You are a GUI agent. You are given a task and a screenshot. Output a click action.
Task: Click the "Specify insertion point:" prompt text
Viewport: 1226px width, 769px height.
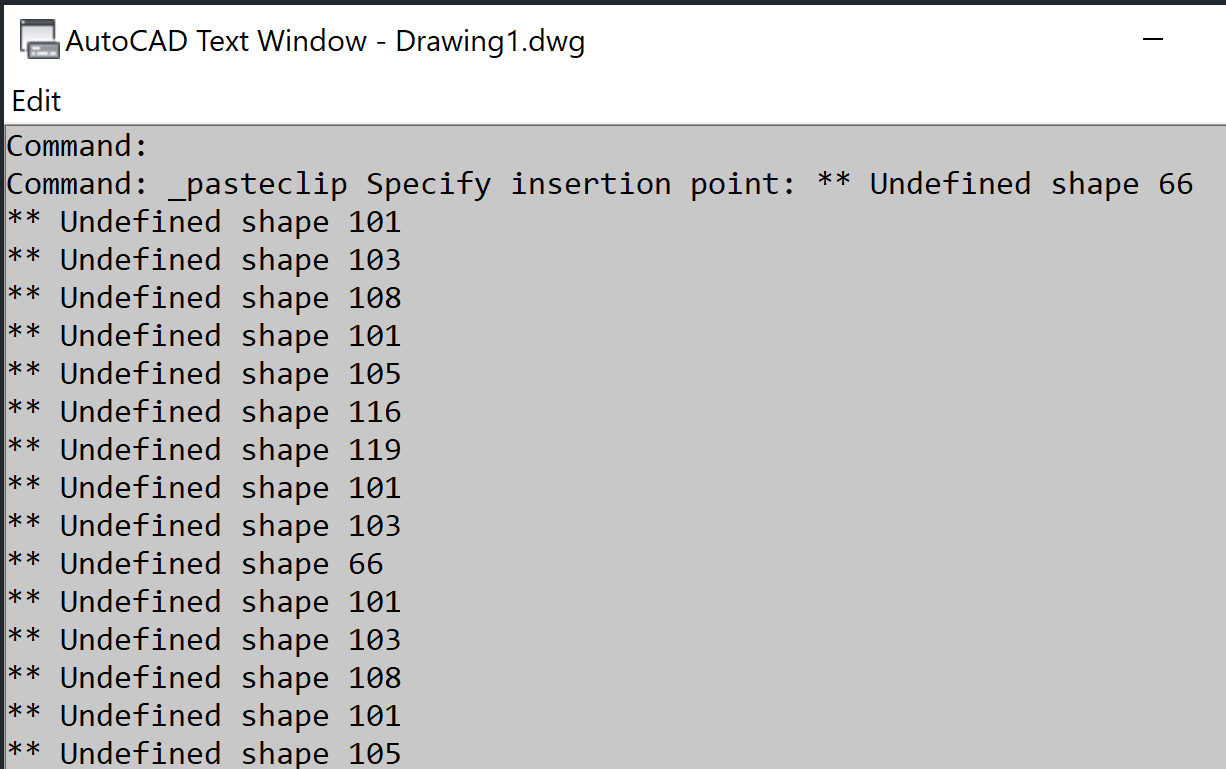(x=582, y=184)
